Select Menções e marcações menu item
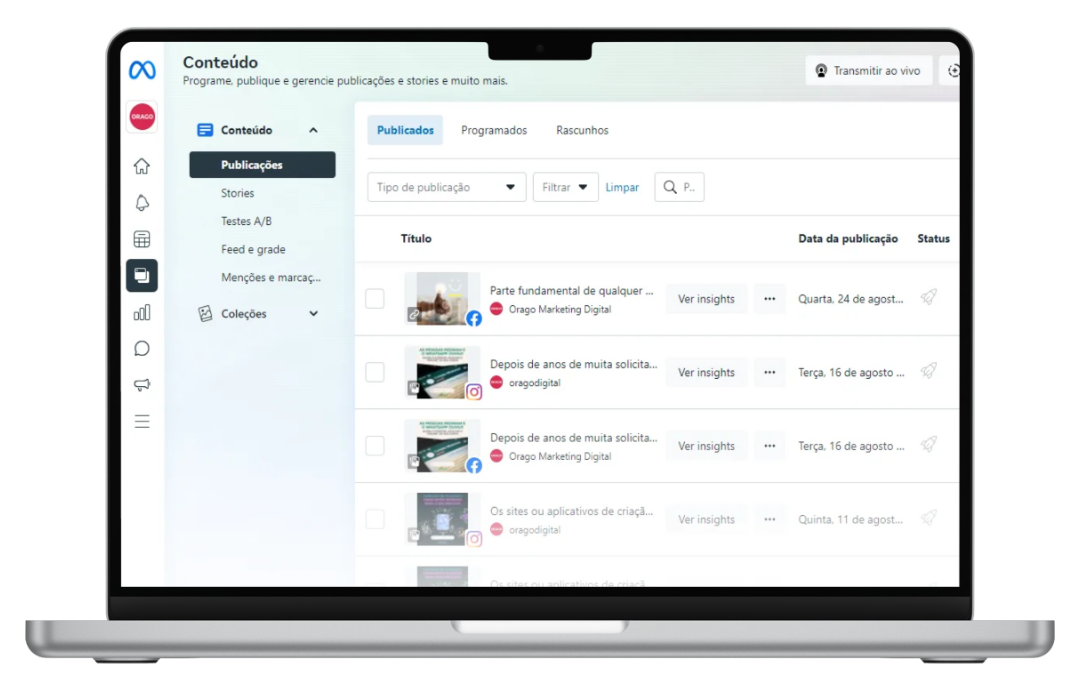Viewport: 1080px width, 691px height. pos(271,278)
